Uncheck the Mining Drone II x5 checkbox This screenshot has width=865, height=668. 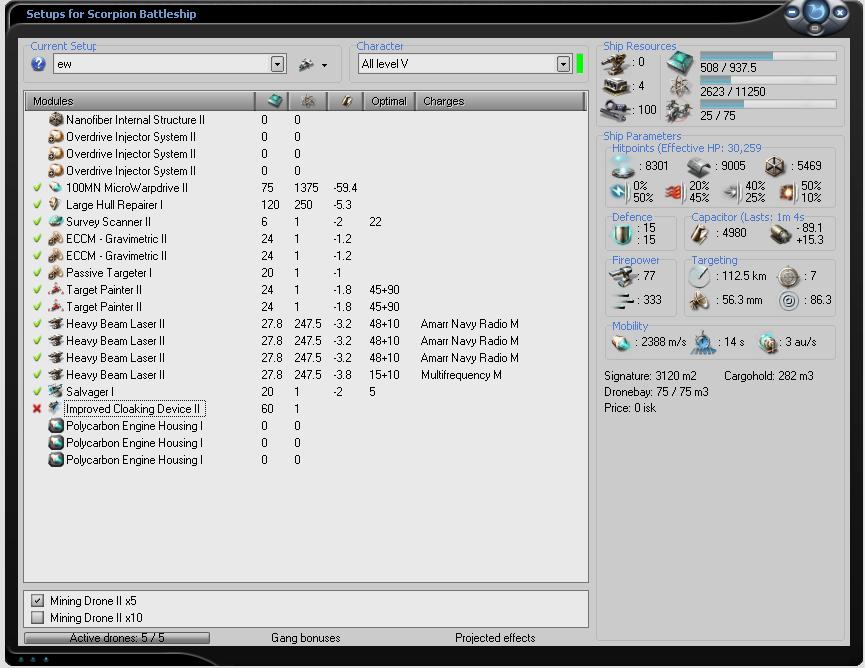[38, 600]
